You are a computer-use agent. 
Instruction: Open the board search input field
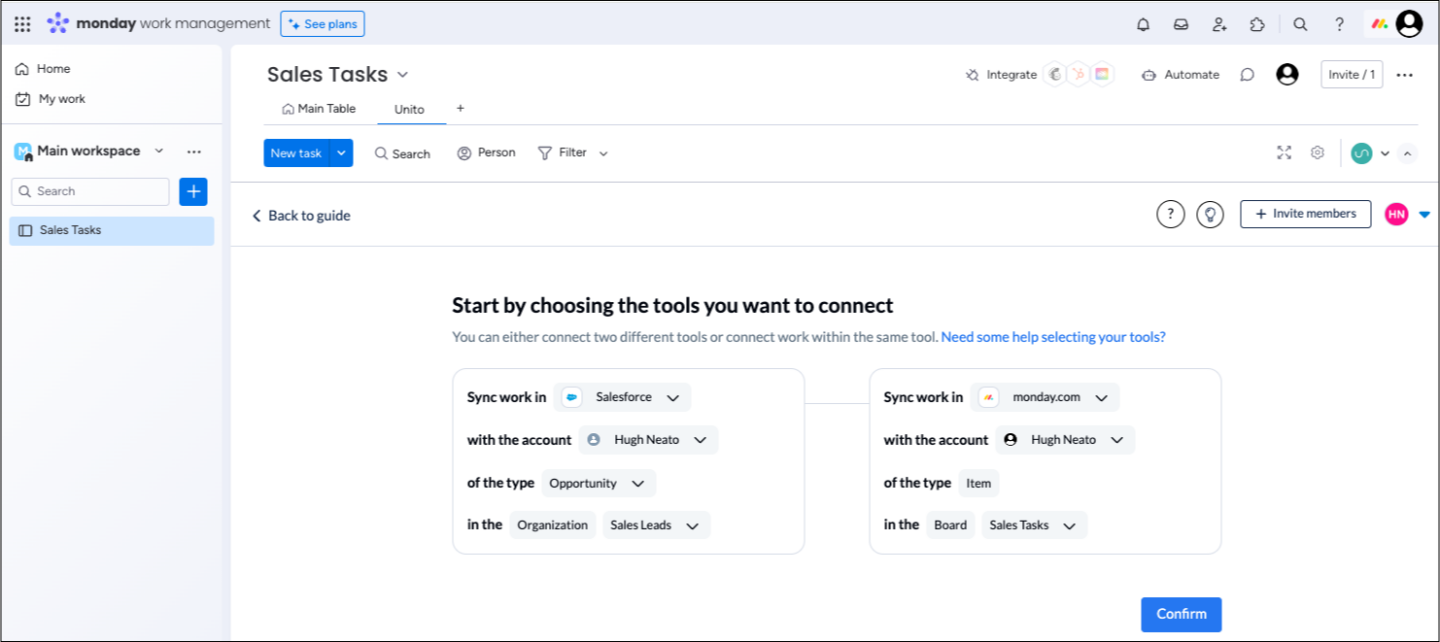coord(402,153)
